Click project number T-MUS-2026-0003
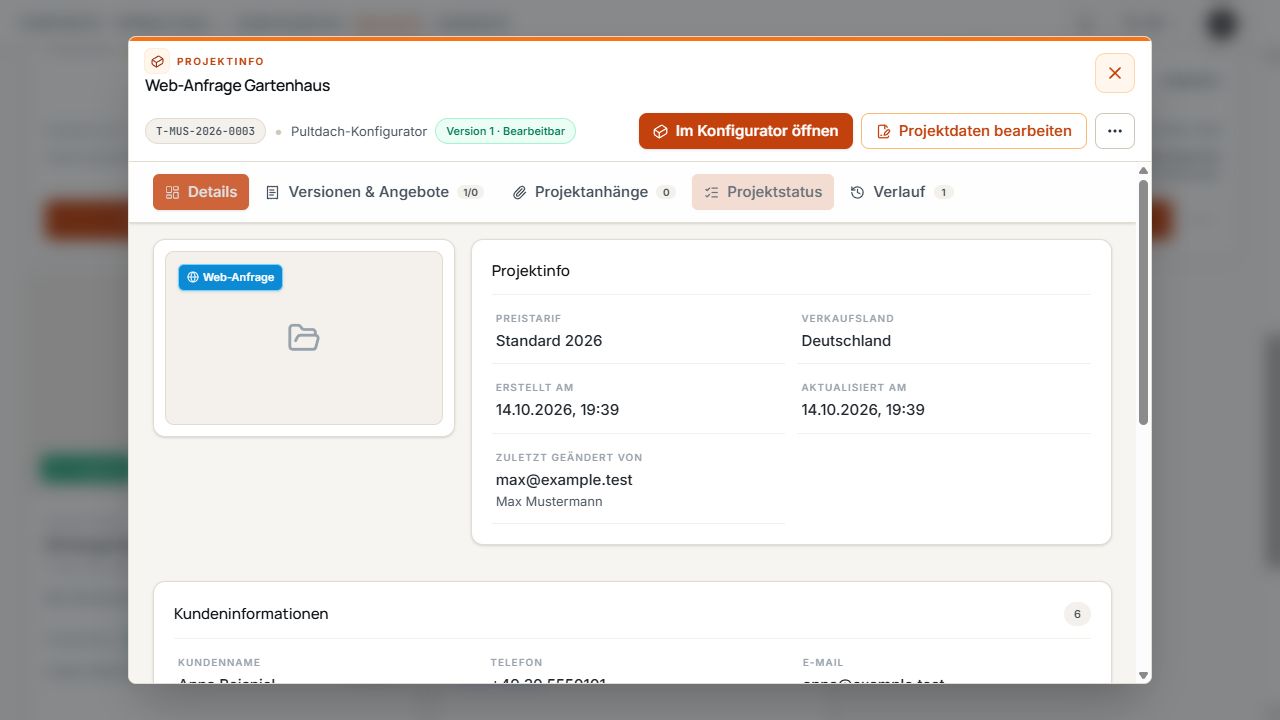This screenshot has height=720, width=1280. [206, 131]
